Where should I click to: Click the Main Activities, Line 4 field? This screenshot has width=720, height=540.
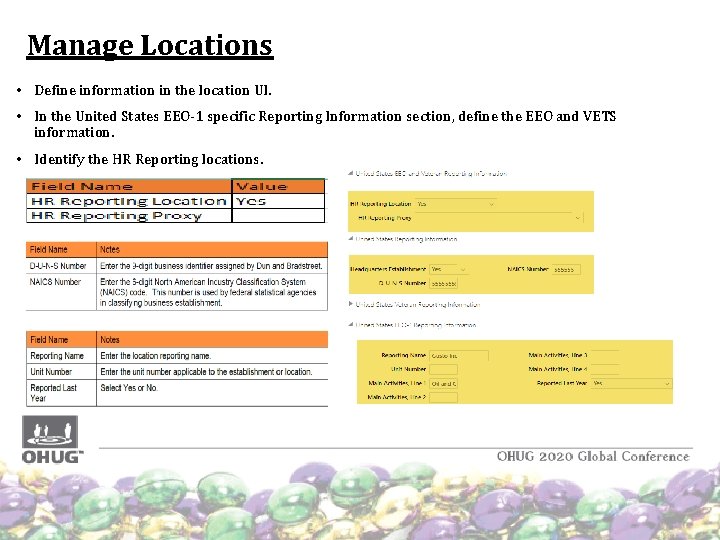tap(605, 369)
